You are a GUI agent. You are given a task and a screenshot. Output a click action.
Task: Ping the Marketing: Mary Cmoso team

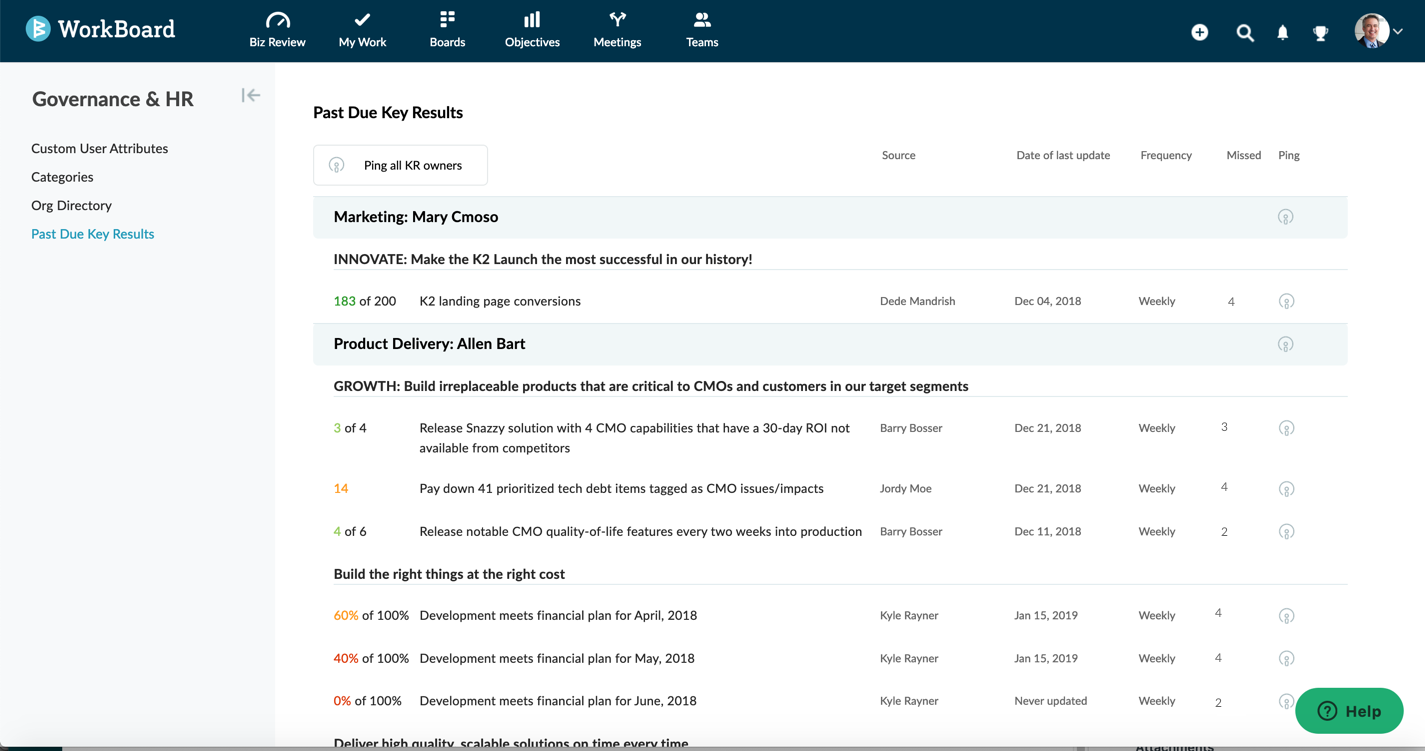pyautogui.click(x=1286, y=217)
